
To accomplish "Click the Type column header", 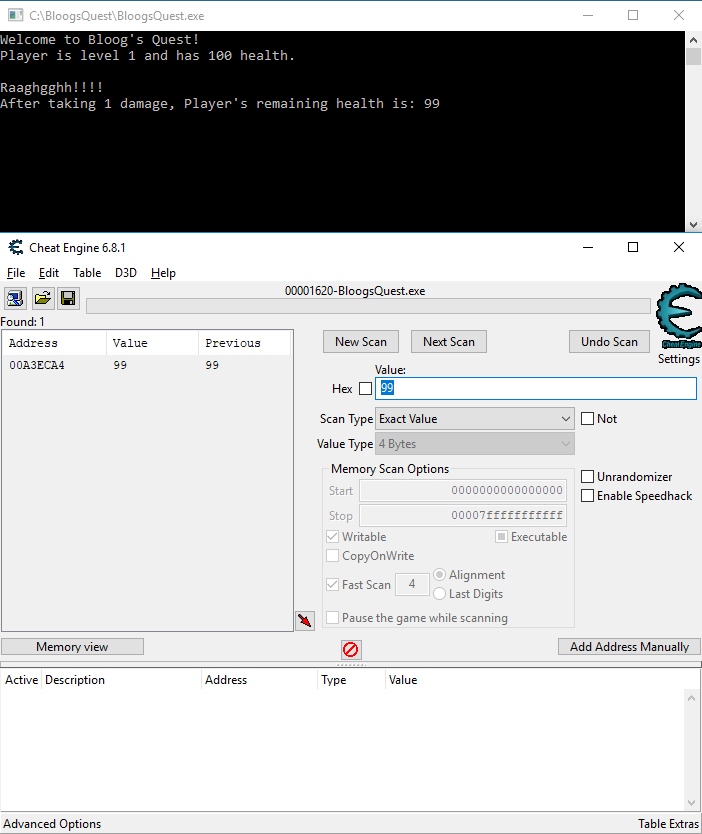I will coord(351,680).
